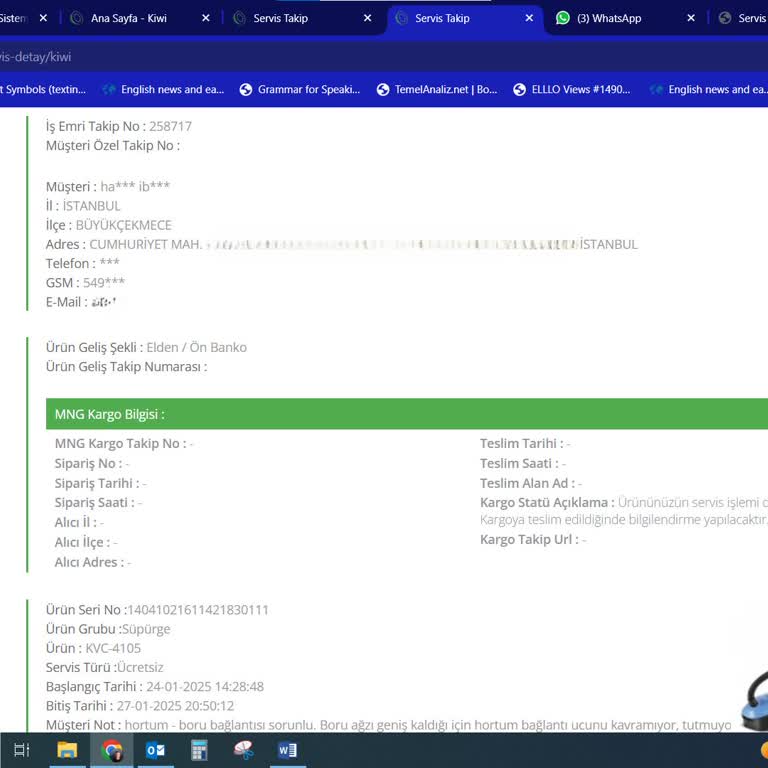Open Microsoft Word from the taskbar
The width and height of the screenshot is (768, 768).
point(287,750)
